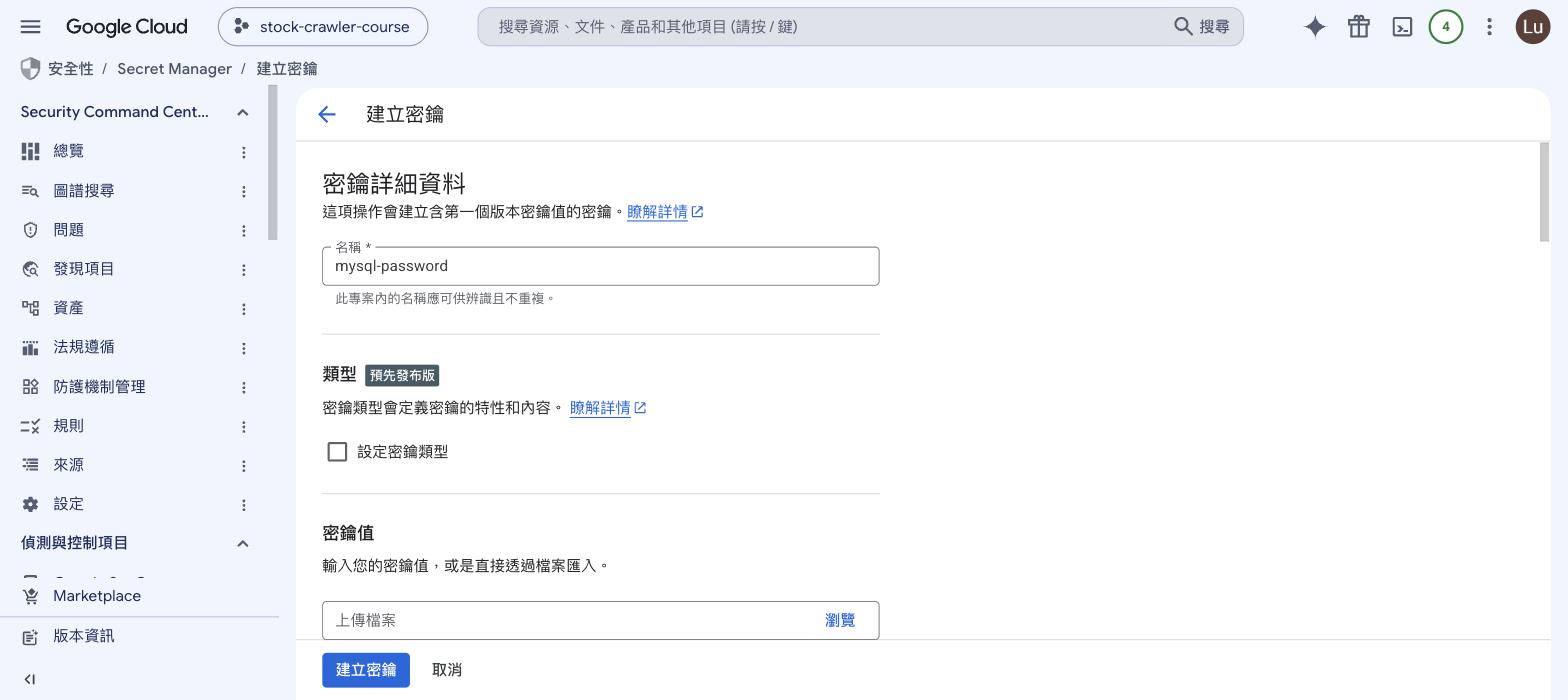
Task: Click the 搜尋 search button
Action: click(1202, 27)
